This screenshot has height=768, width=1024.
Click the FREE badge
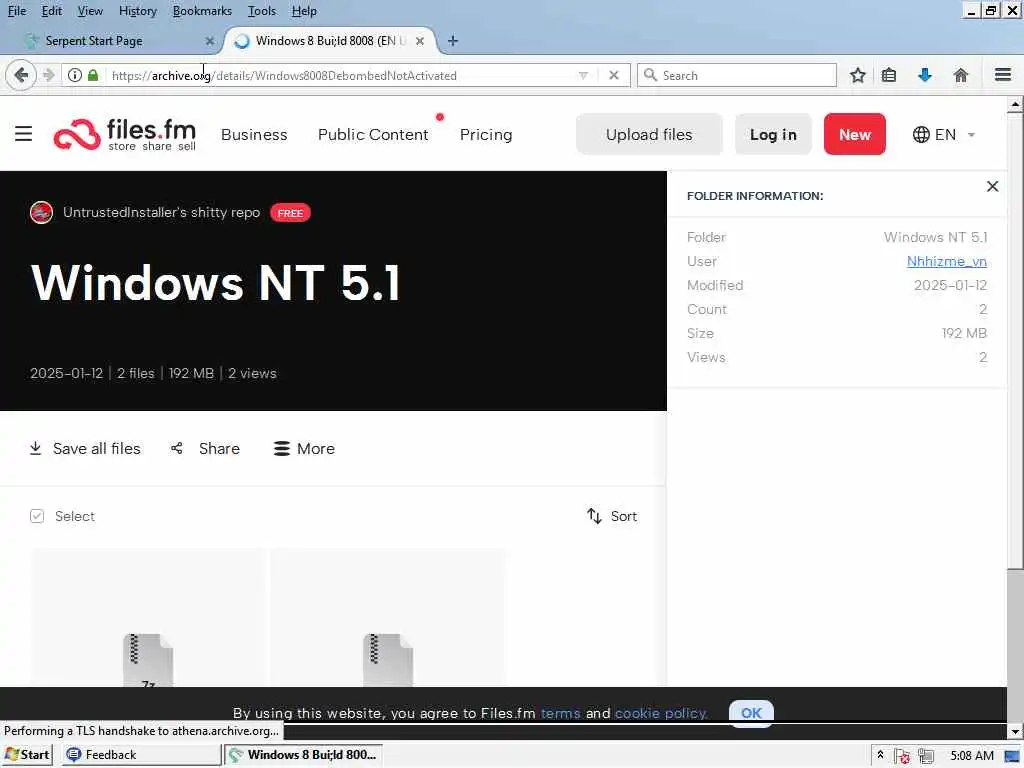tap(290, 213)
